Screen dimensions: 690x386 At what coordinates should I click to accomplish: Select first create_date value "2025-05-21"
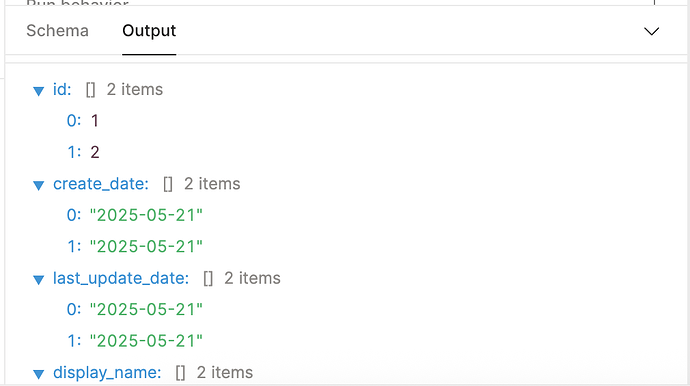click(146, 215)
